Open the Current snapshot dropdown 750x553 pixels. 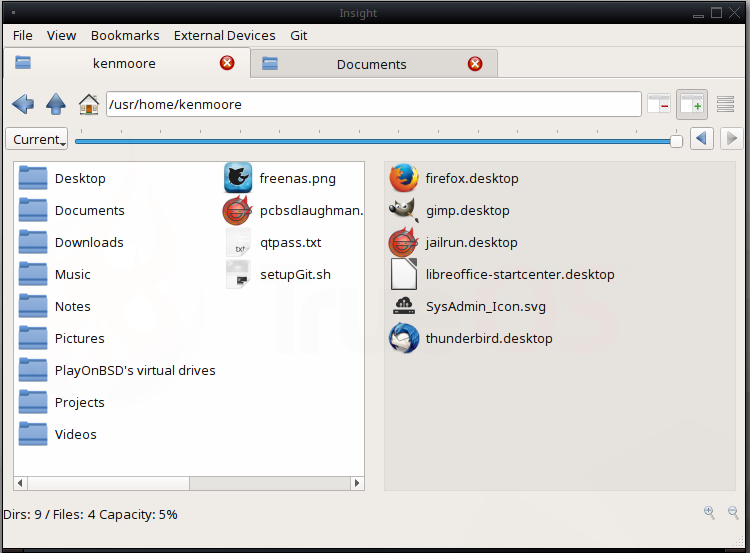tap(37, 140)
